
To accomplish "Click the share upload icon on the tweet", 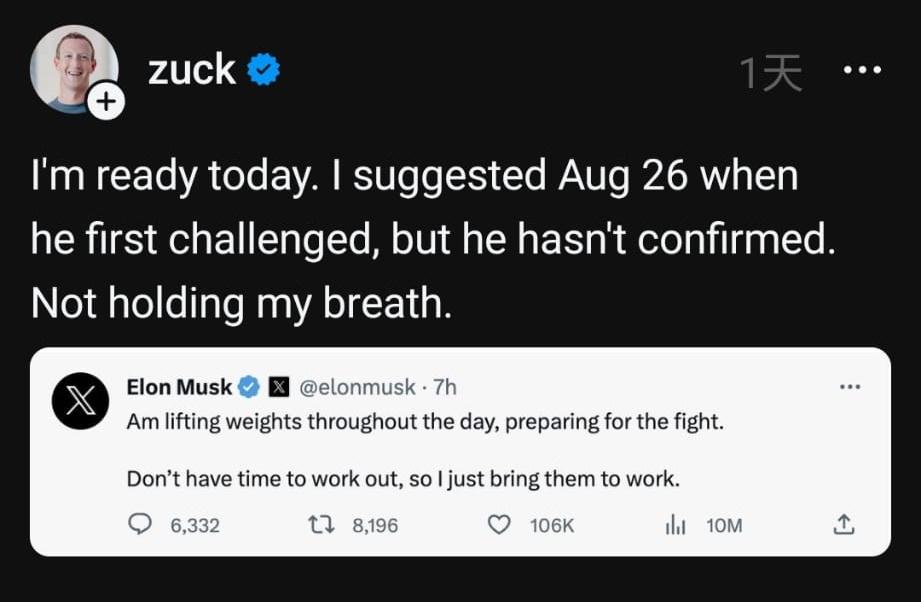I will pos(843,524).
